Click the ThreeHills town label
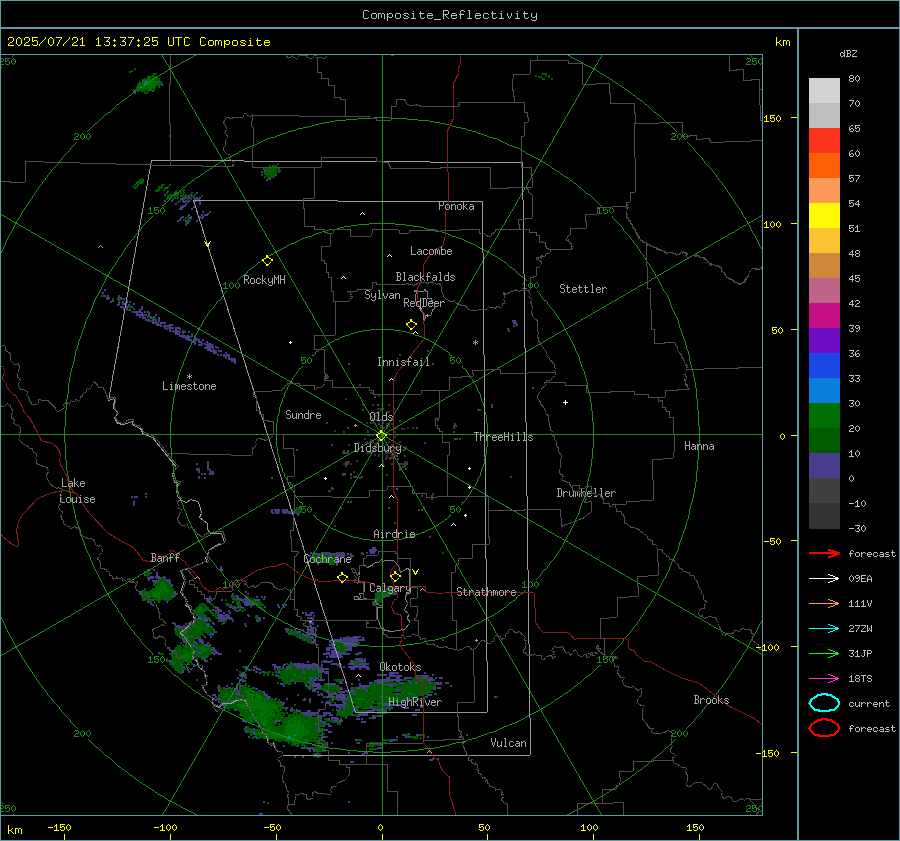900x841 pixels. [x=503, y=437]
